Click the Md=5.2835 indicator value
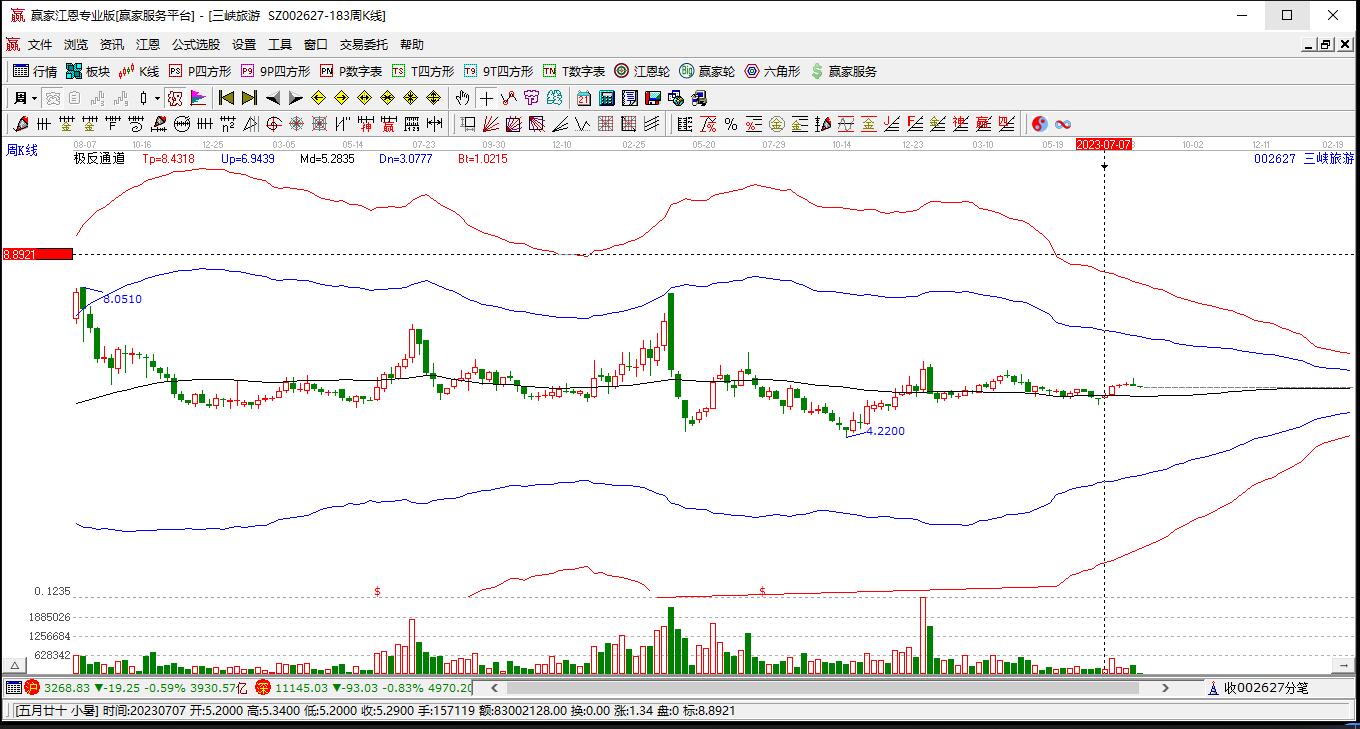 click(328, 158)
